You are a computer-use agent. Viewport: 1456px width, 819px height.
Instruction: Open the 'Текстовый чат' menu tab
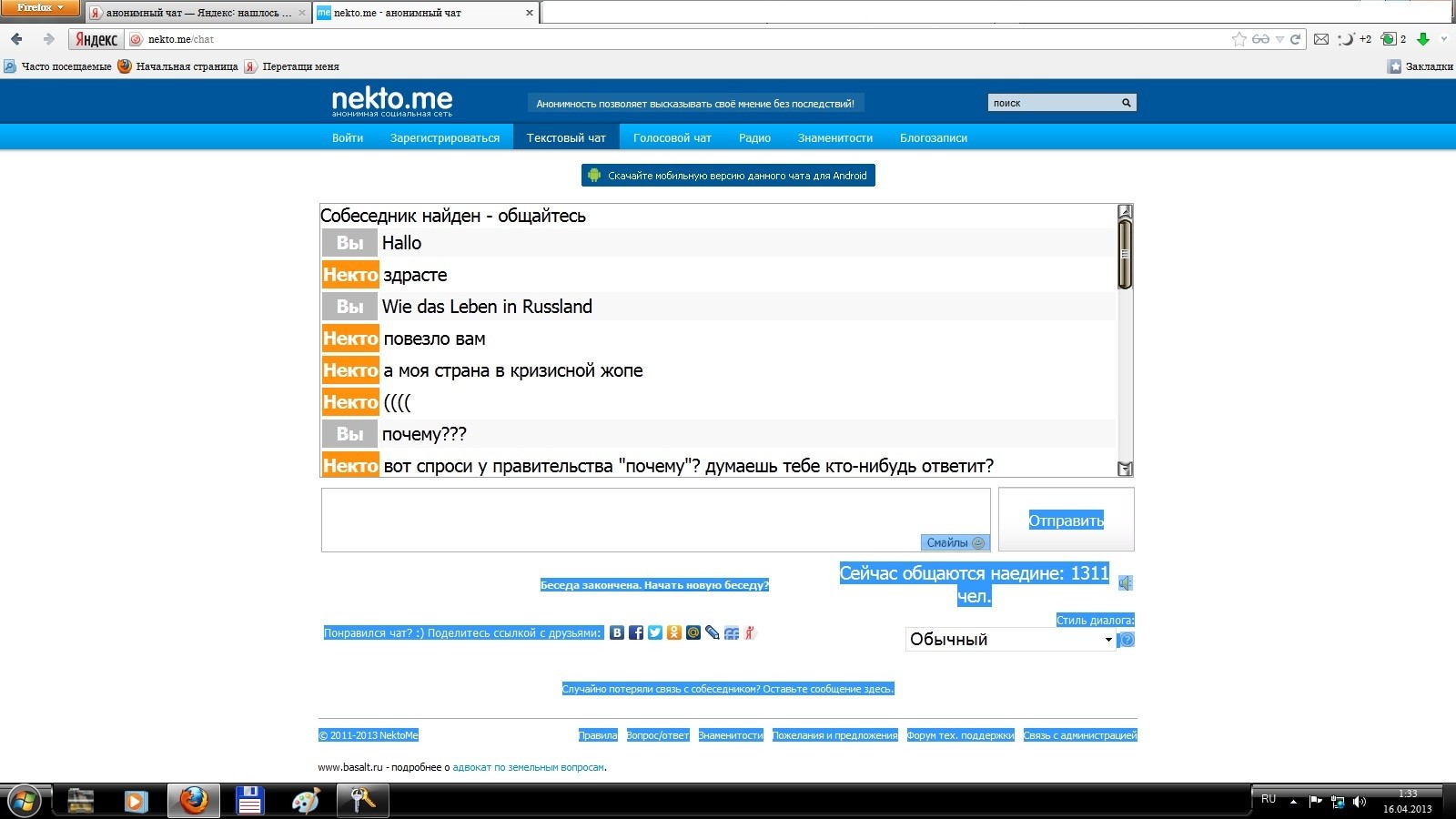point(566,138)
